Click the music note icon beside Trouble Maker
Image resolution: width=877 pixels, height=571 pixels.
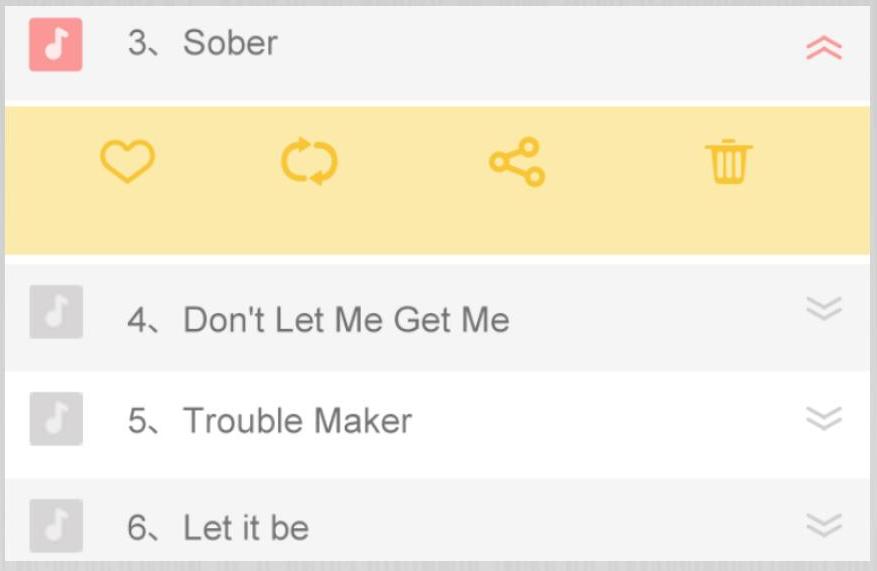[56, 419]
